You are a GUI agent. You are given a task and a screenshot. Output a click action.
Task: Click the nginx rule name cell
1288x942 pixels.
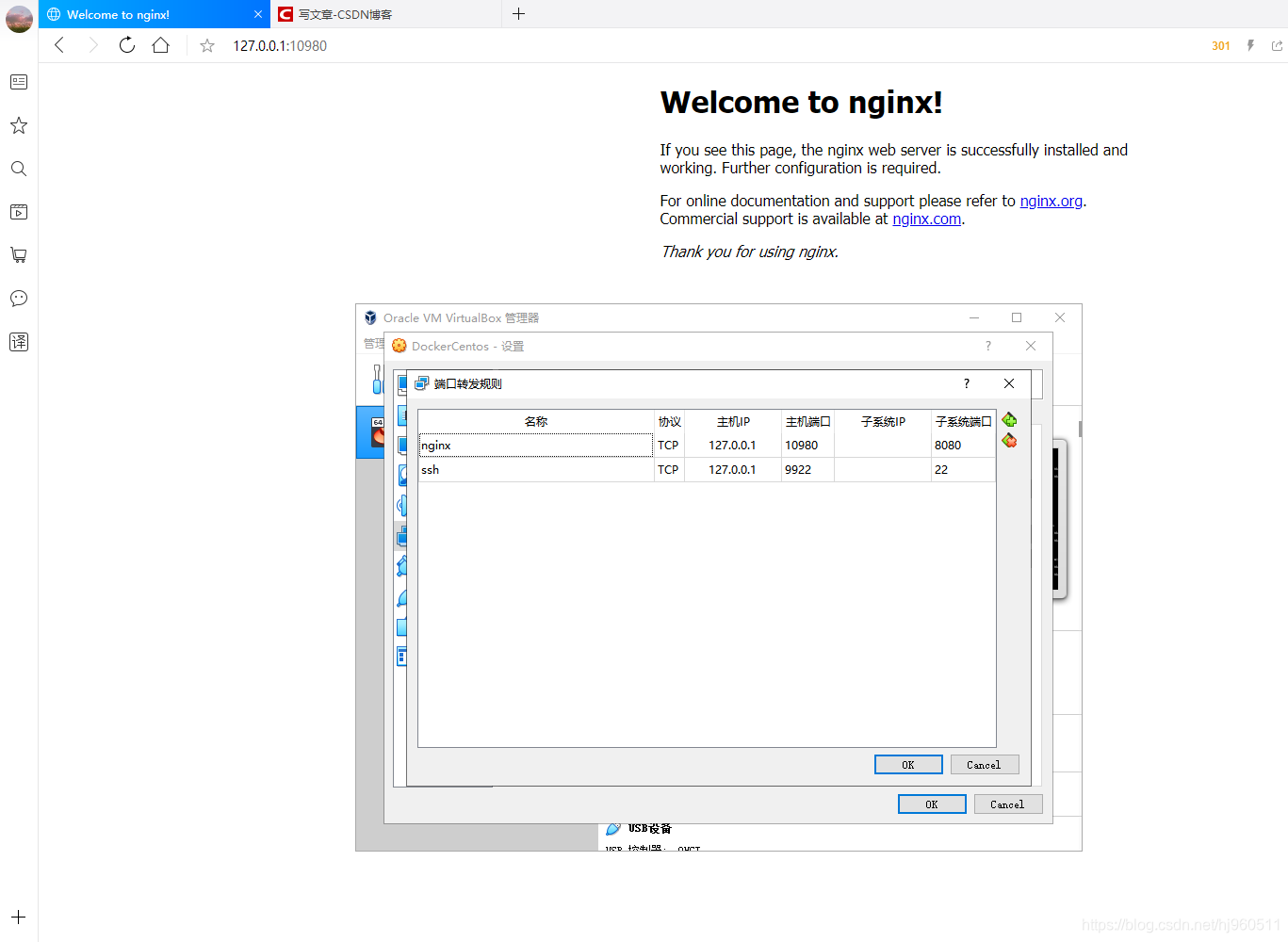536,446
